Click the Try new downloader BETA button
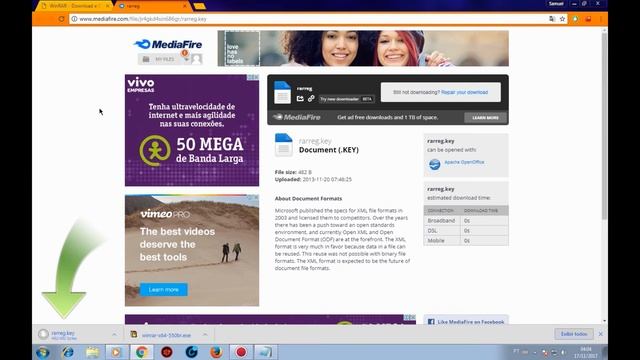640x360 pixels. pos(346,99)
